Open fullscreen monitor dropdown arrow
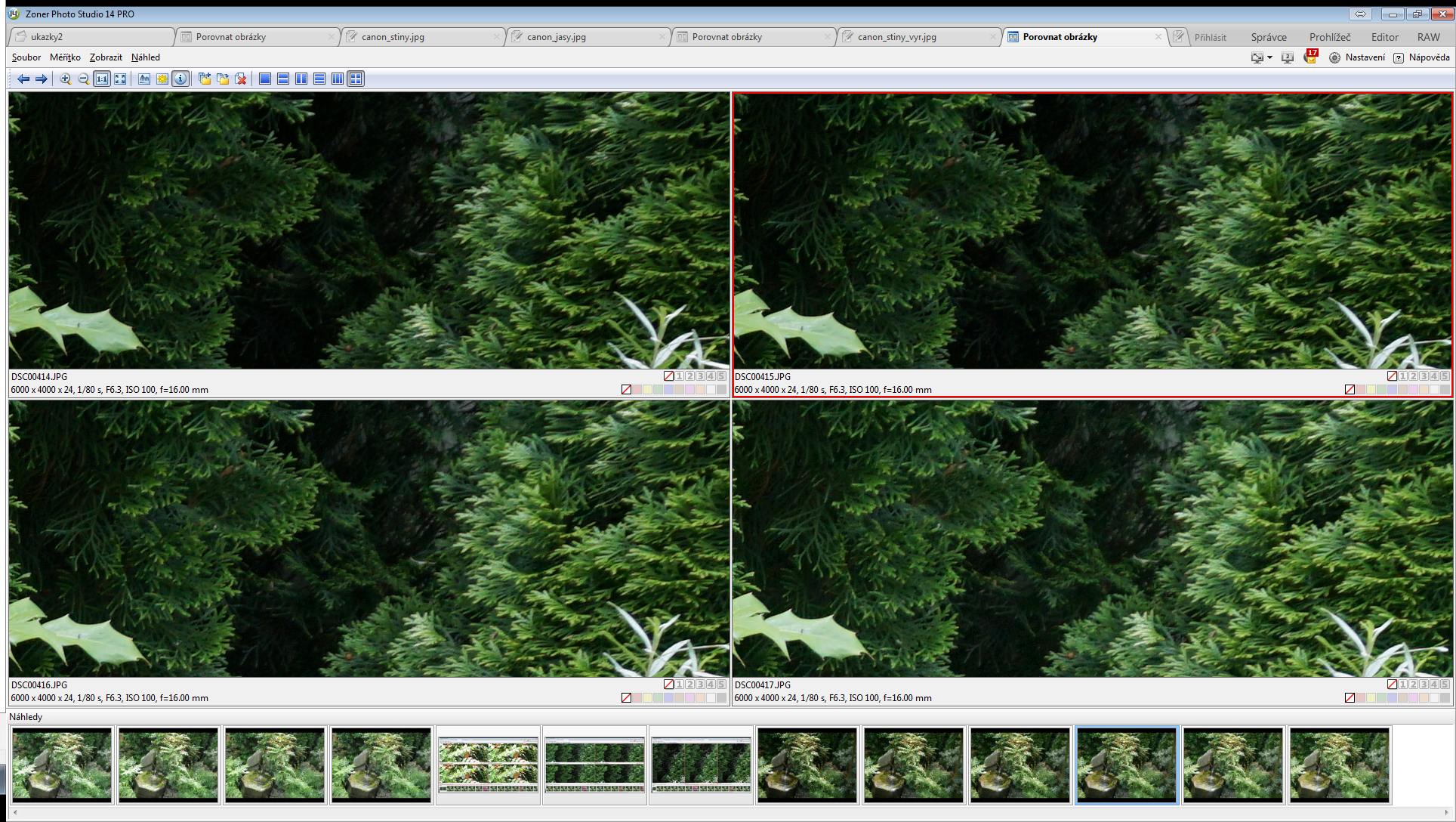 [1269, 57]
